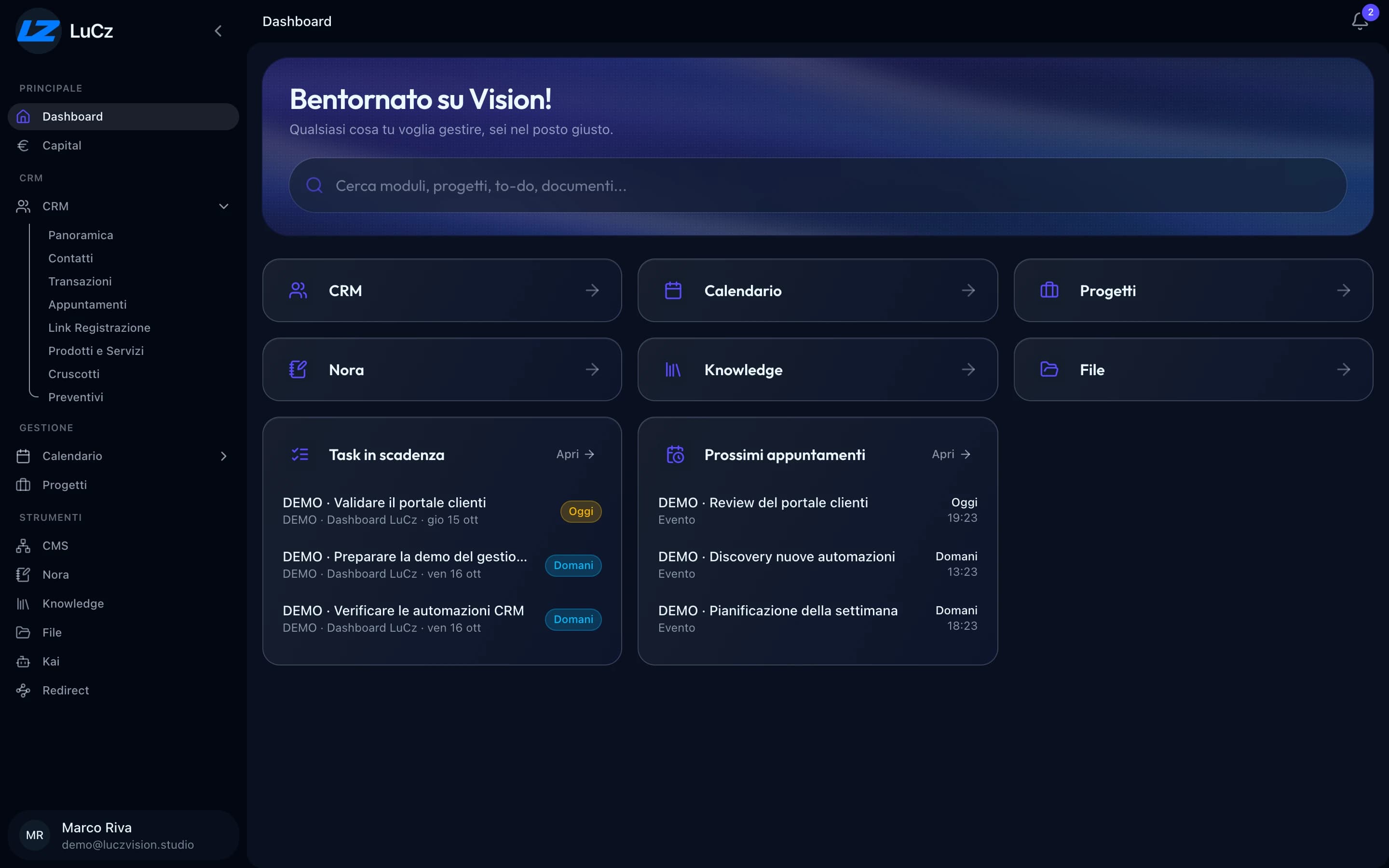Open Prodotti e Servizi
1389x868 pixels.
coord(96,351)
